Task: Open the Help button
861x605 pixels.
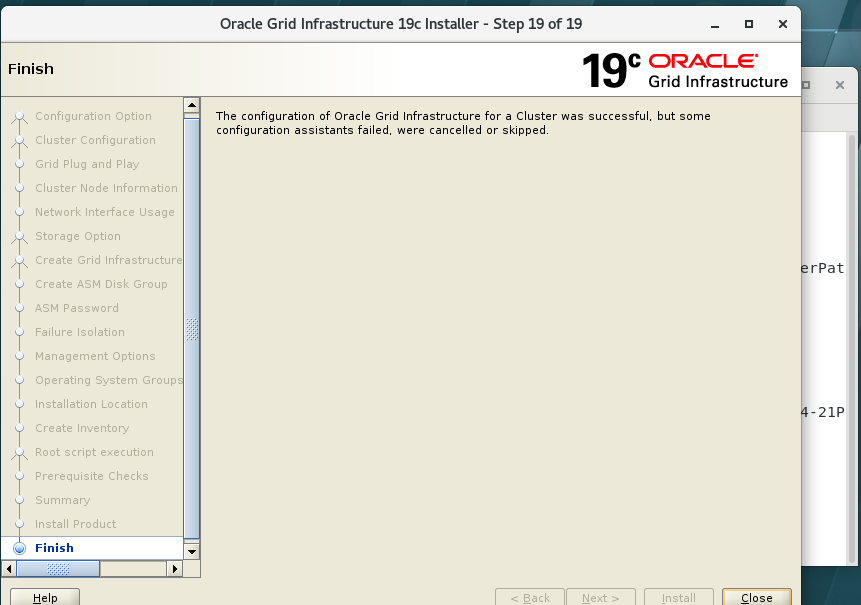Action: tap(45, 597)
